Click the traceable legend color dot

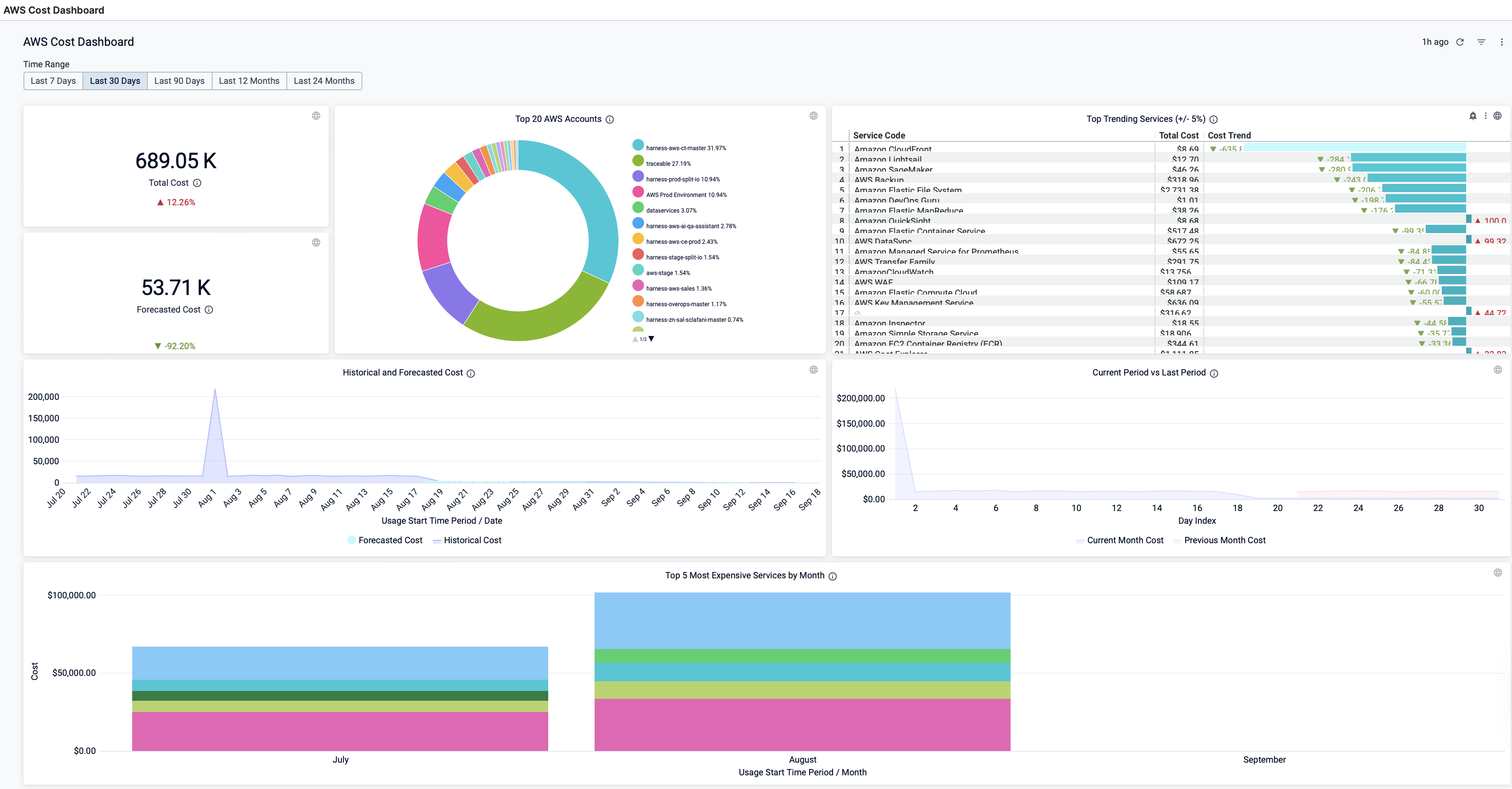coord(638,161)
